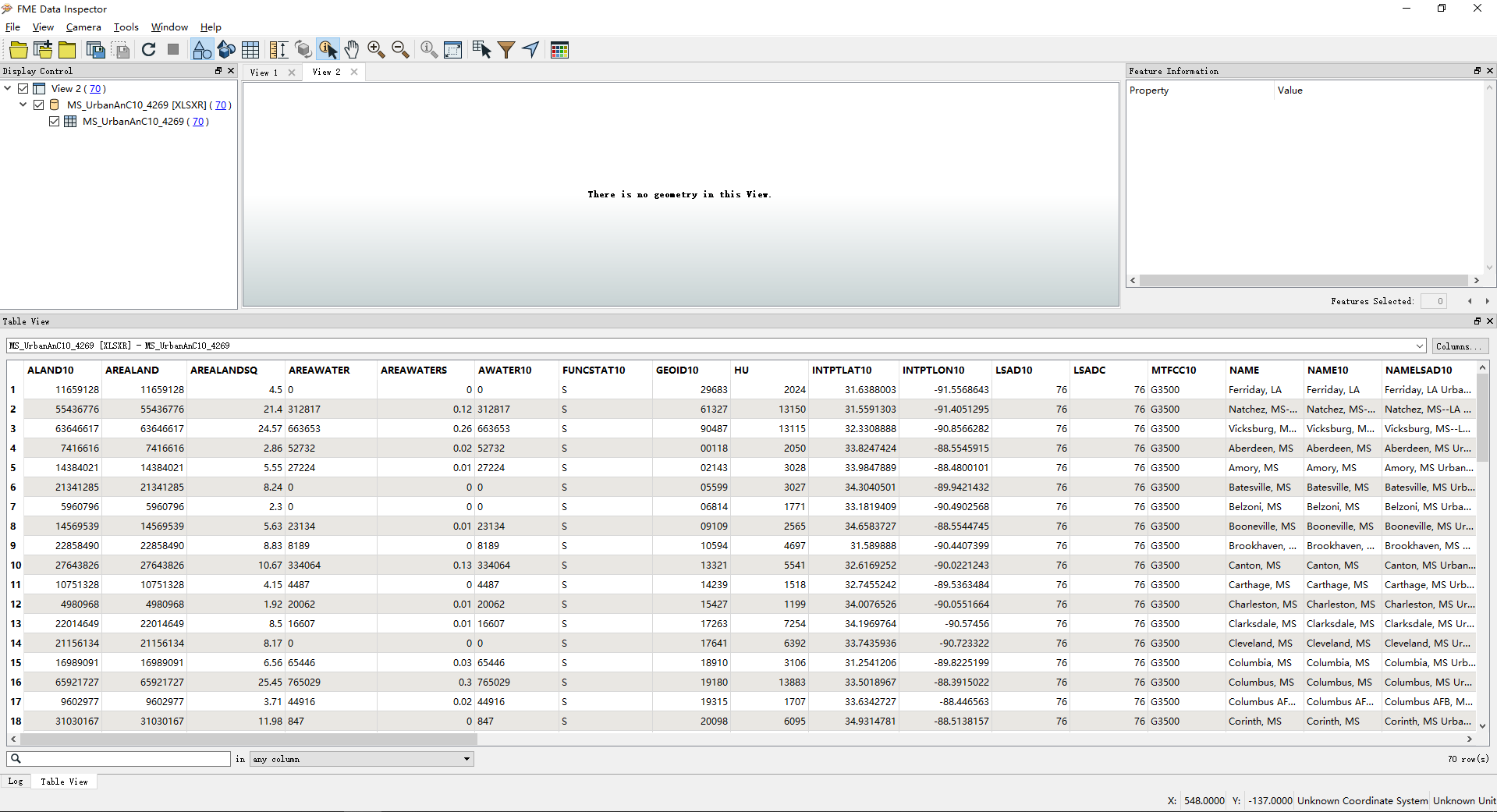This screenshot has width=1497, height=812.
Task: Click the table search input field
Action: click(119, 759)
